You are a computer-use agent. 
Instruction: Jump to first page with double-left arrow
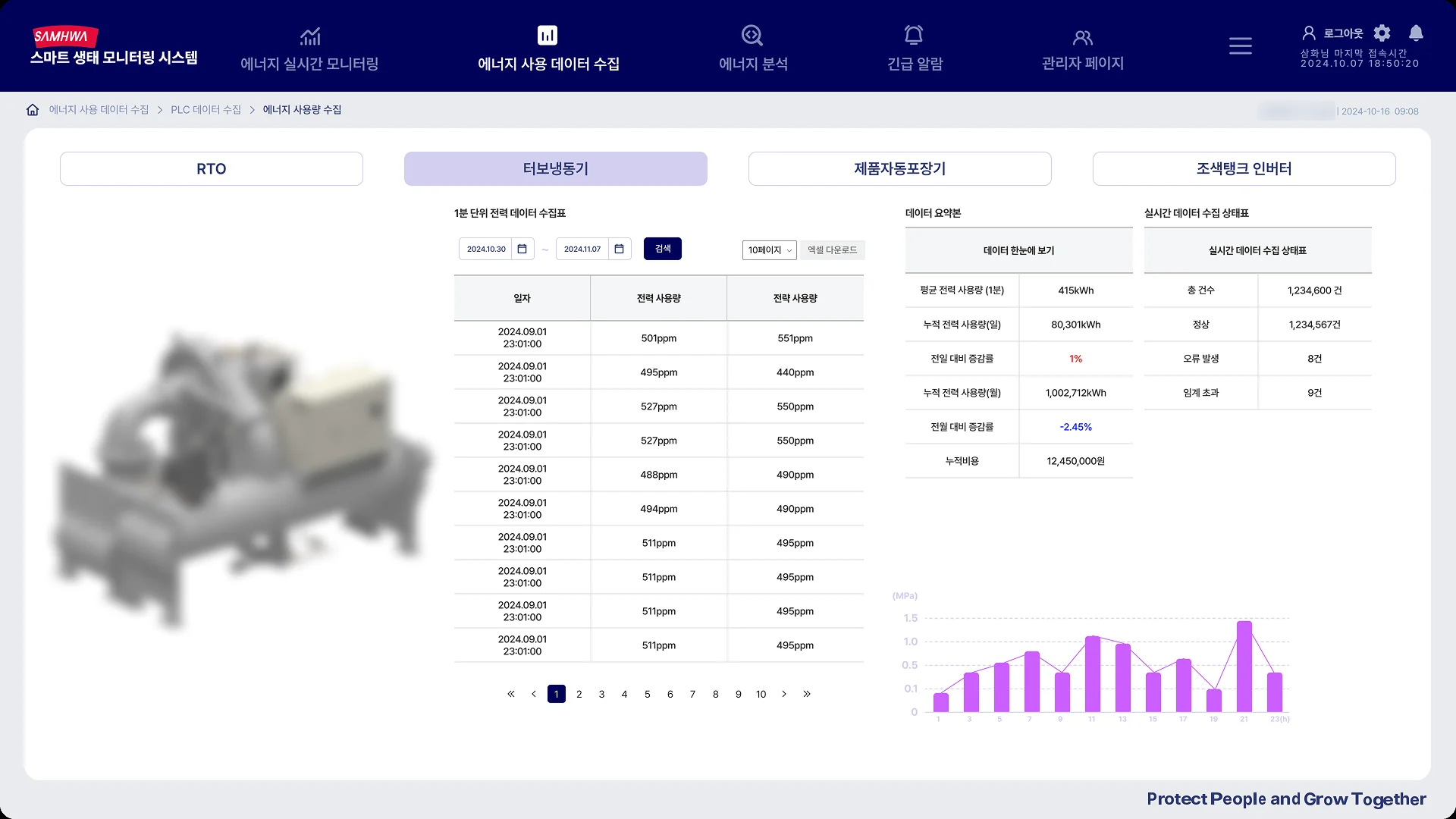[511, 694]
